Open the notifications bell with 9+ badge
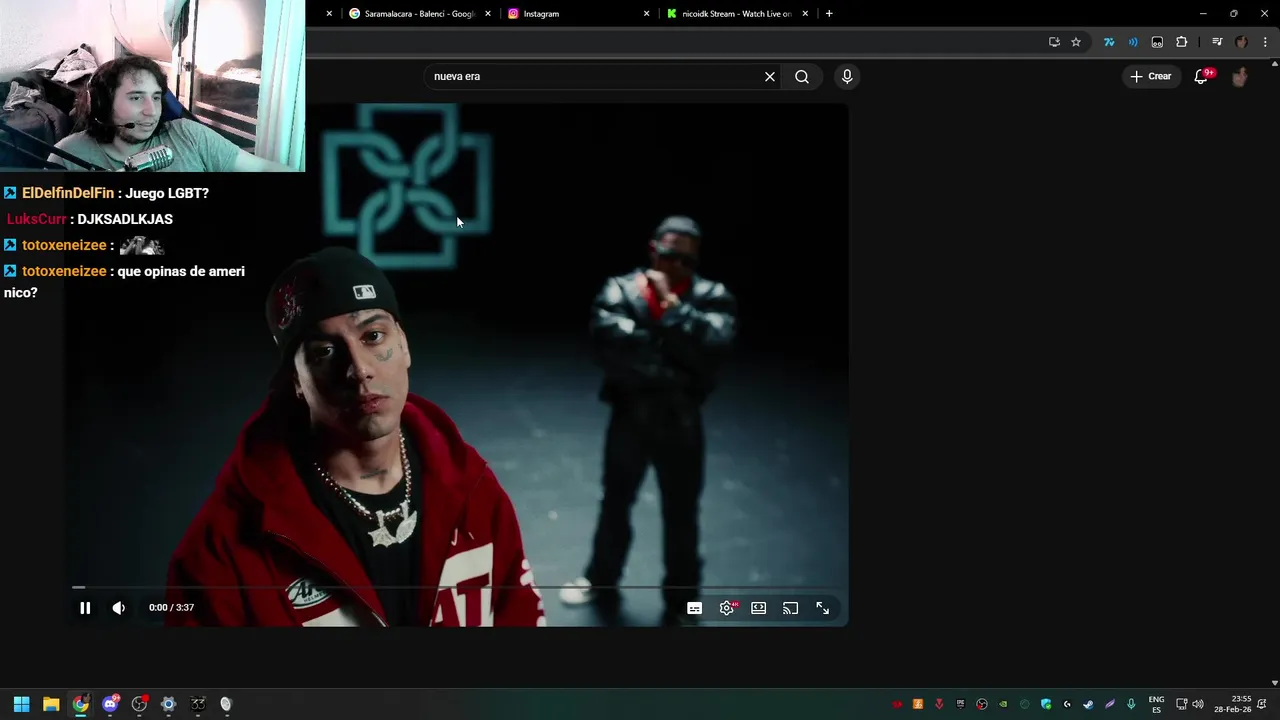Image resolution: width=1280 pixels, height=720 pixels. (x=1202, y=76)
